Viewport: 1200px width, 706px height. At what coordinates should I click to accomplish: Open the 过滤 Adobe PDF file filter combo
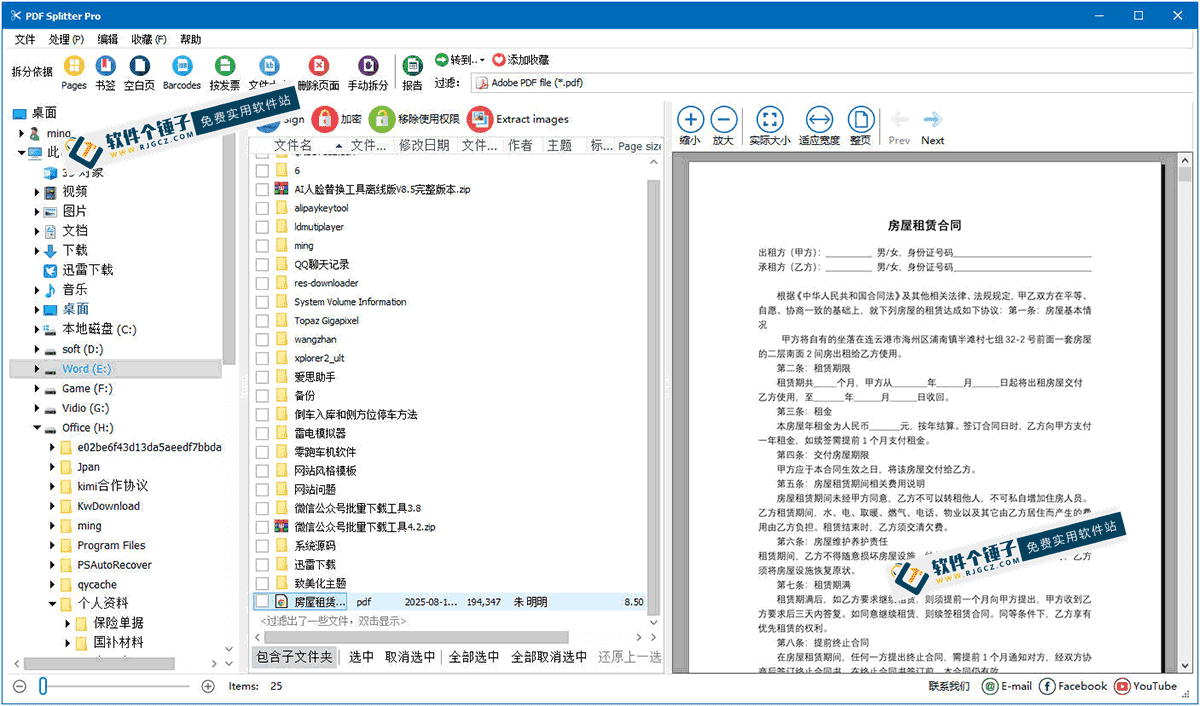tap(832, 83)
